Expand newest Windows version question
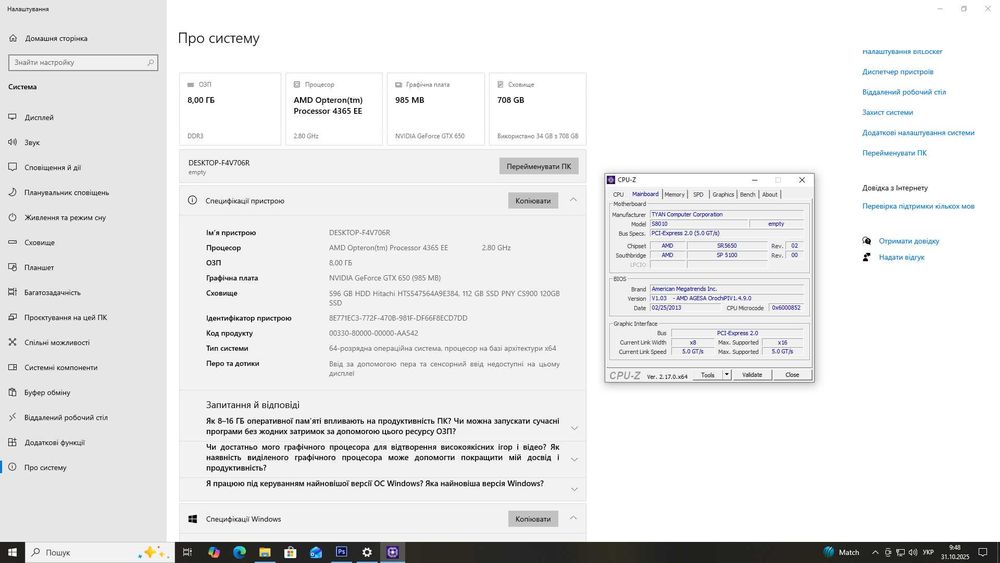This screenshot has height=563, width=1000. point(574,489)
